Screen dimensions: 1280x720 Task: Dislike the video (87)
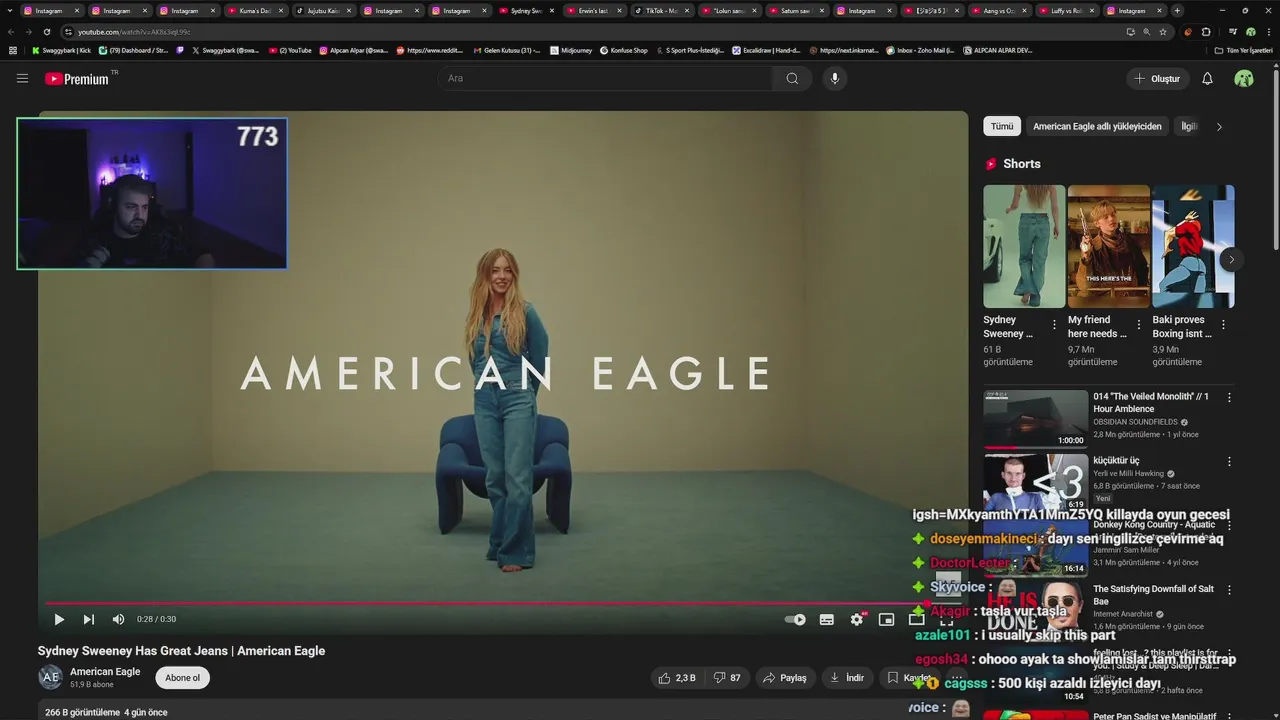(x=727, y=677)
